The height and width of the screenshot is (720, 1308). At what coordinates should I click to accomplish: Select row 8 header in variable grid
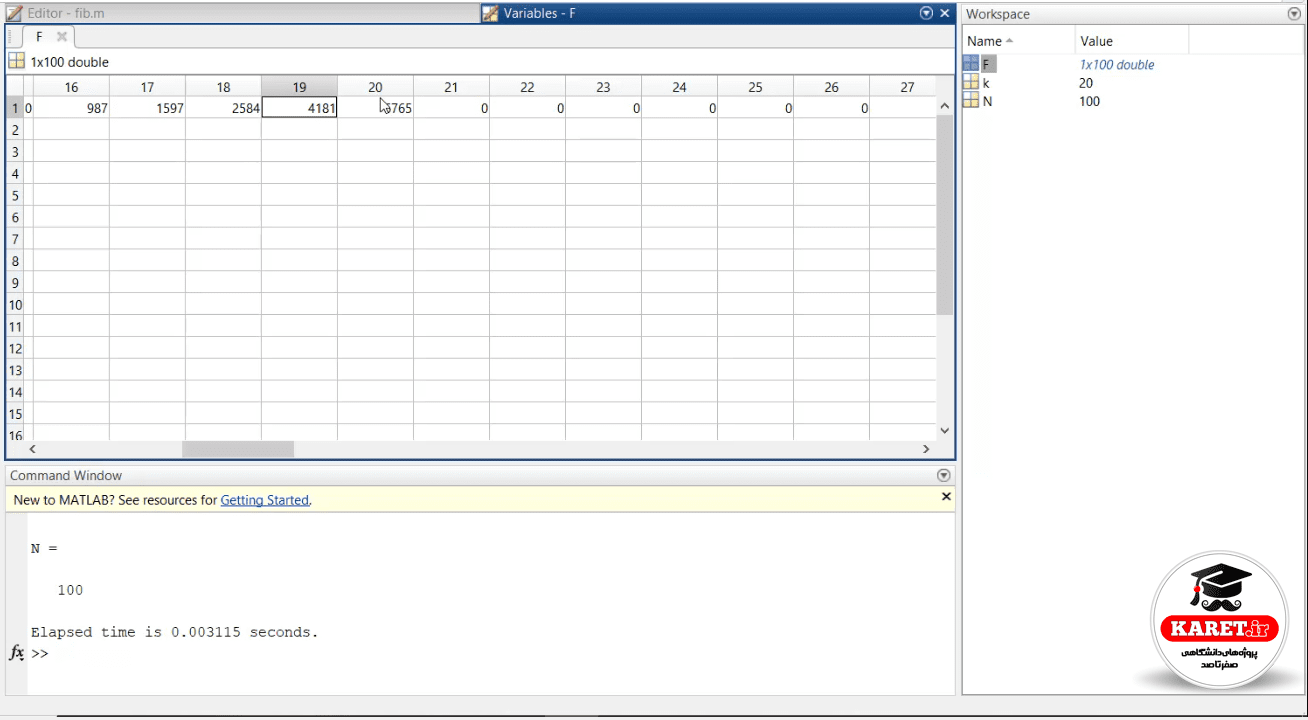pyautogui.click(x=15, y=261)
